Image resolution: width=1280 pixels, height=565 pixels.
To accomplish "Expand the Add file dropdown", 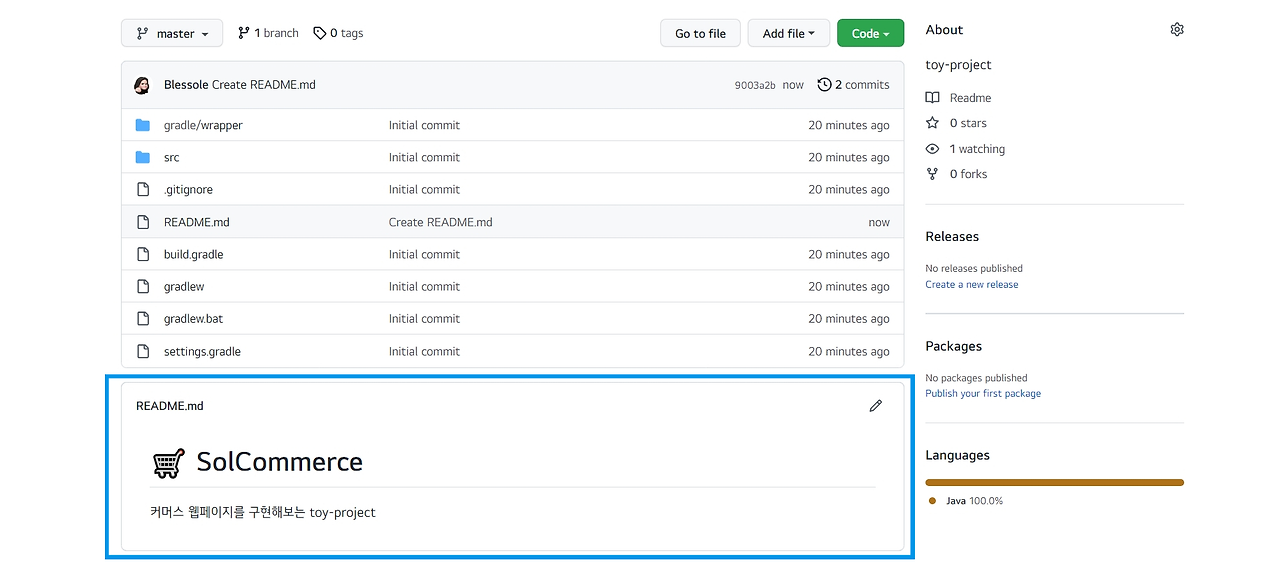I will [789, 33].
